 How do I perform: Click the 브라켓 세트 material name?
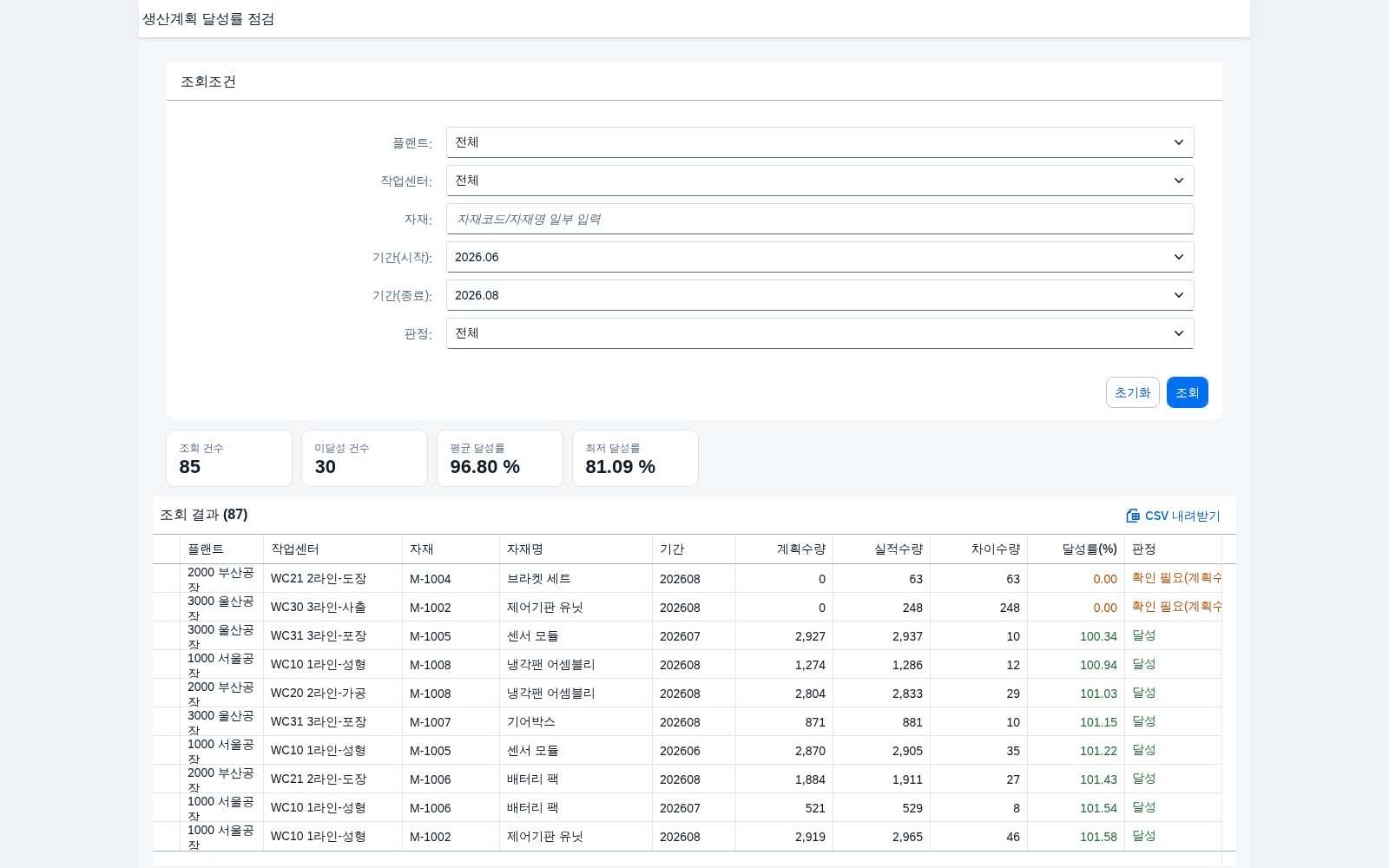pos(539,579)
